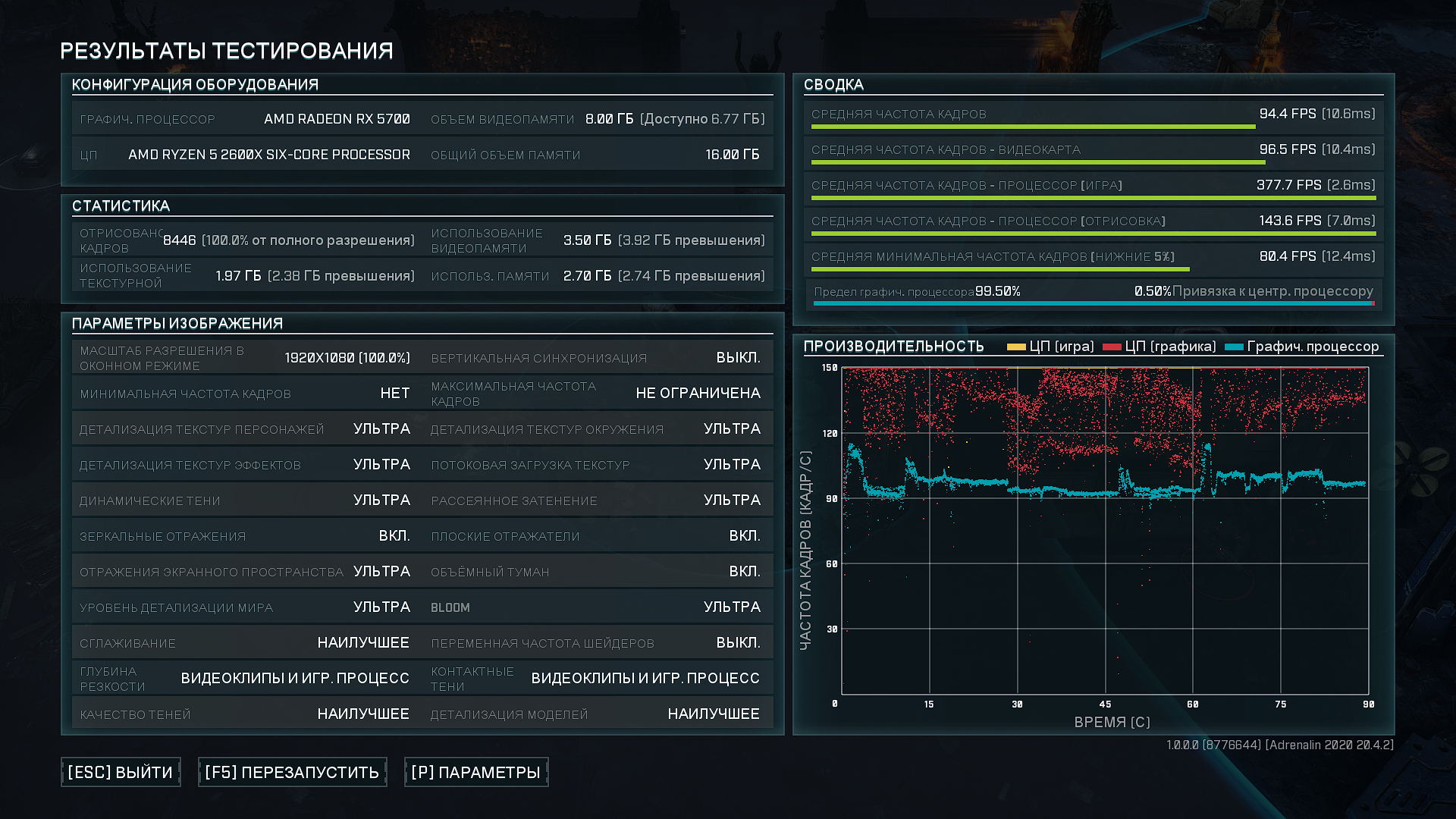Click the НИЖНИЕ 5% 80.4 FPS bar
Screen dimensions: 1456x819
(999, 269)
